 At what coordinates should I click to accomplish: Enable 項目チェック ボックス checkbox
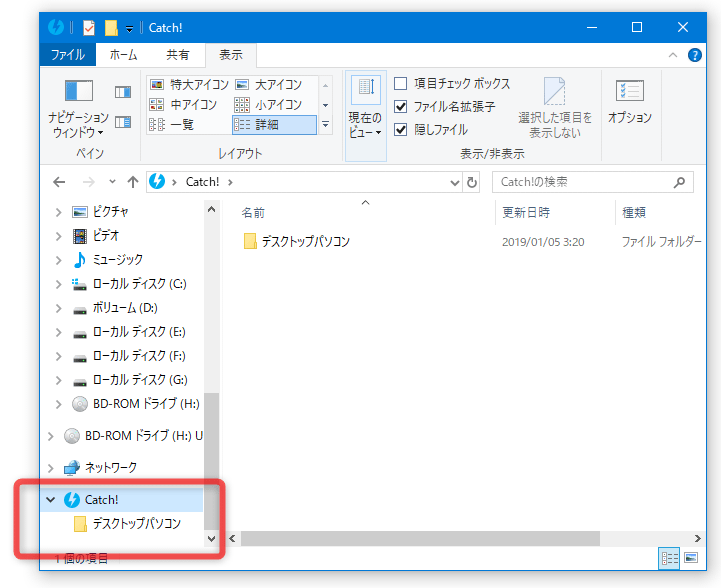click(x=401, y=84)
